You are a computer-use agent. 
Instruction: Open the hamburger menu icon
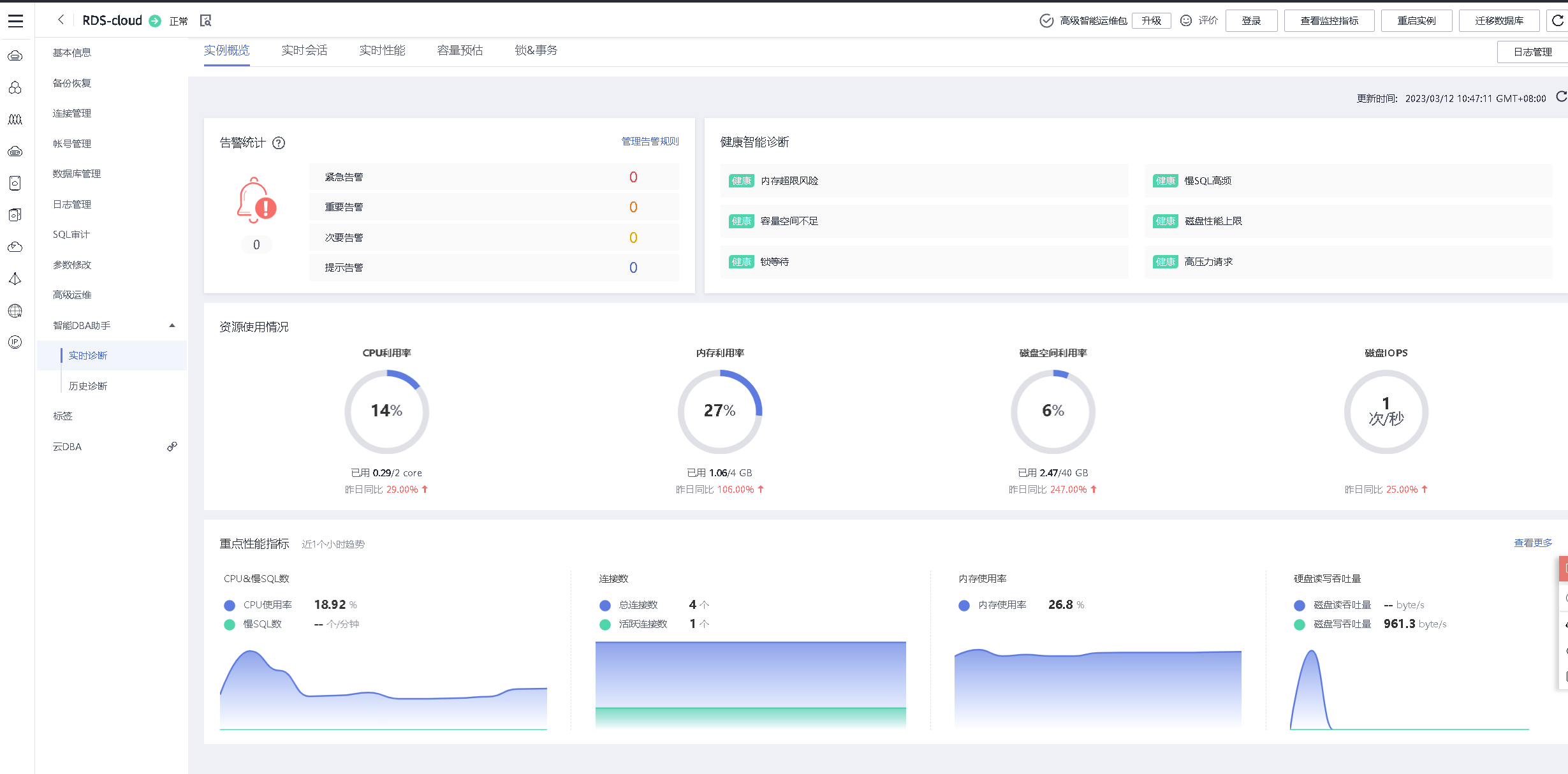point(16,21)
